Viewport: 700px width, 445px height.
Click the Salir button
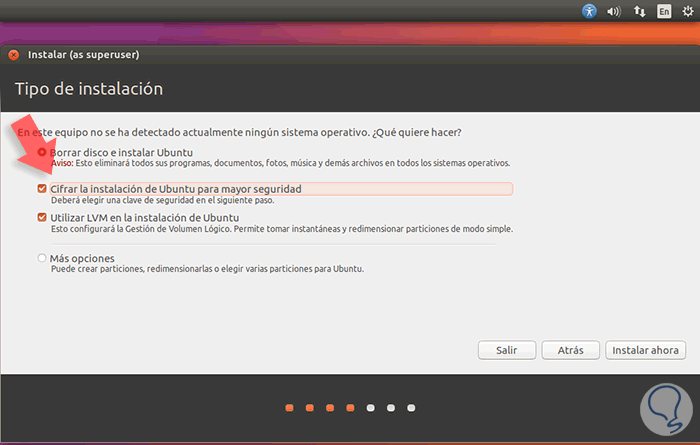(x=507, y=350)
